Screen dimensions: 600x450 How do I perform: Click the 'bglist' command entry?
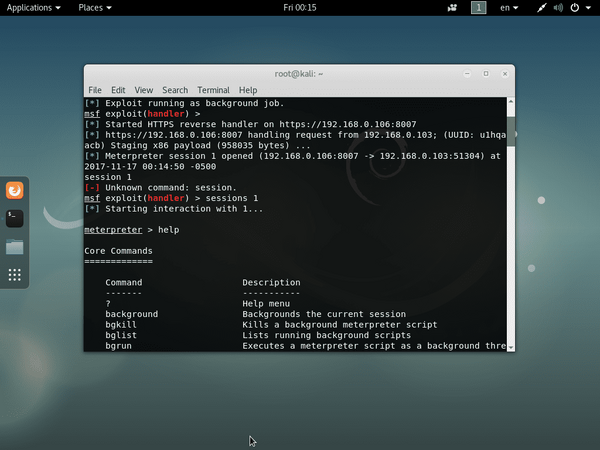click(x=121, y=335)
